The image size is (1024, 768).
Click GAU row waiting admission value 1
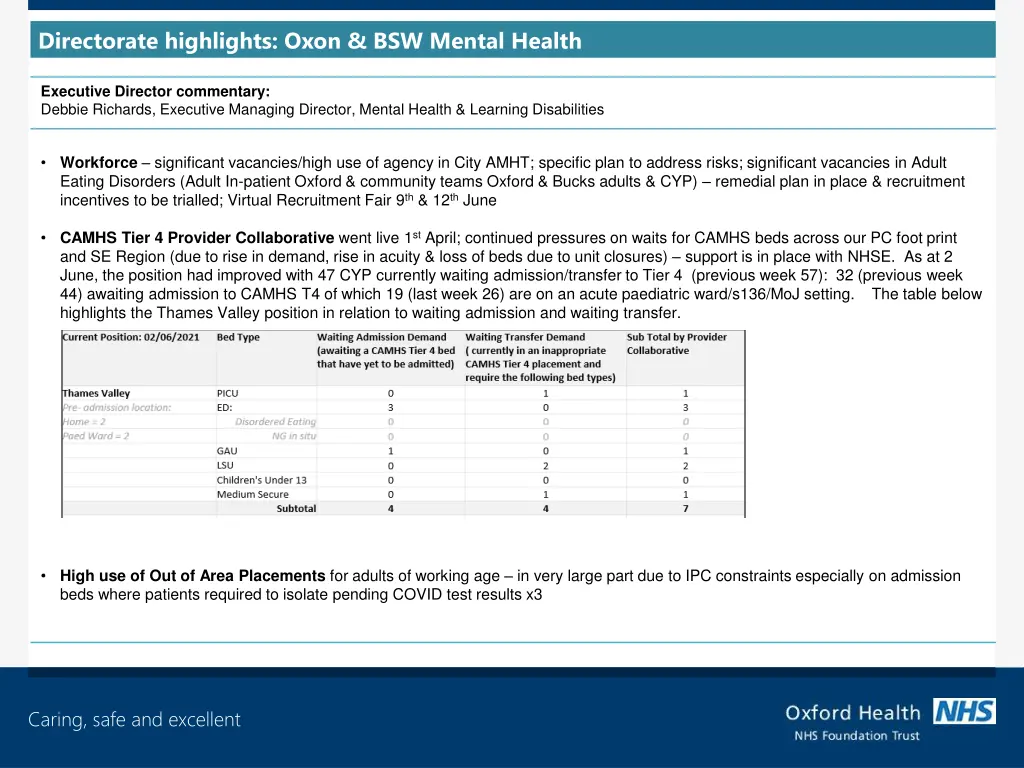click(x=391, y=451)
